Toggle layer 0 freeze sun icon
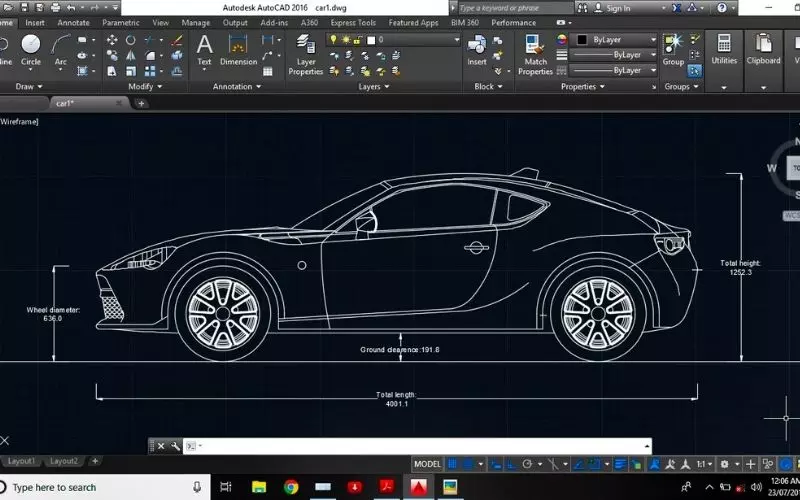This screenshot has height=500, width=800. pos(346,39)
